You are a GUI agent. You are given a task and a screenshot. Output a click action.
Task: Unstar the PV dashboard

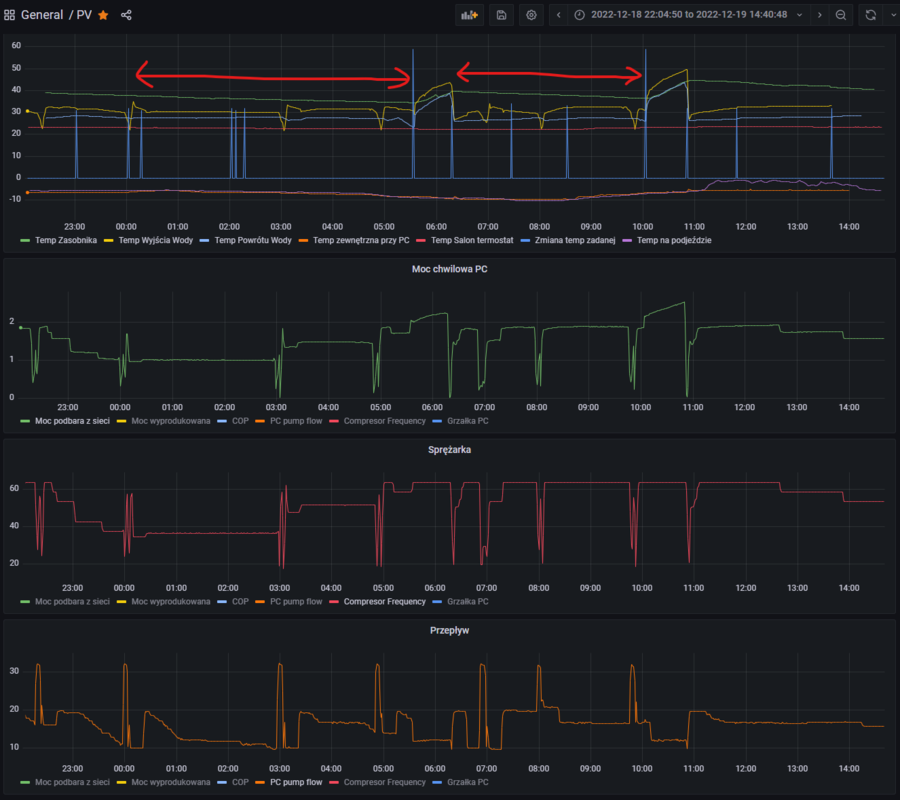(x=103, y=15)
